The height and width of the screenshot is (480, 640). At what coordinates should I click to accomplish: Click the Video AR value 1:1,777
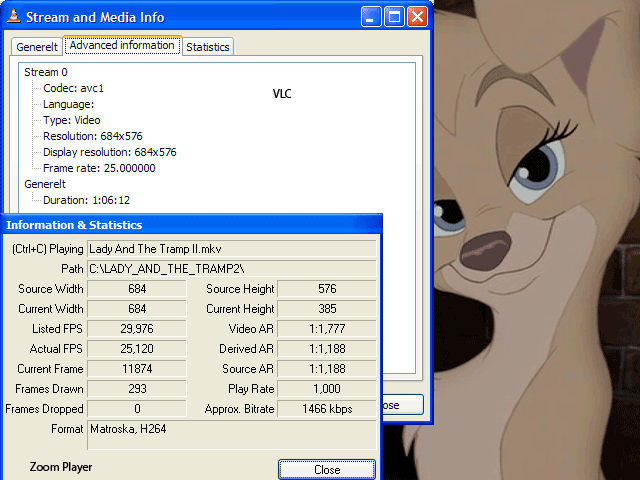[327, 329]
